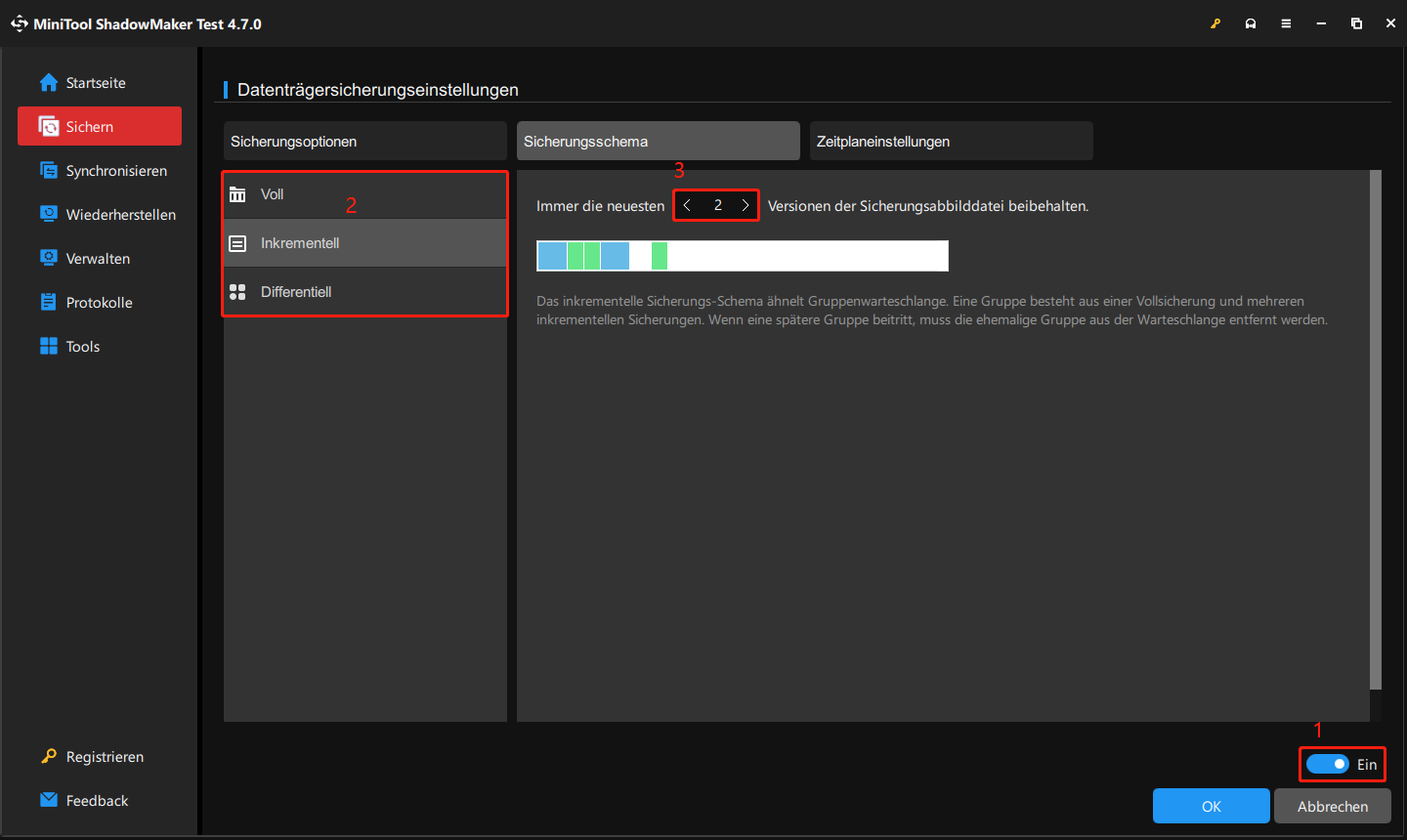
Task: Click 'Versionen der Sicherungsabbilddatei beibehalten' text
Action: (928, 206)
